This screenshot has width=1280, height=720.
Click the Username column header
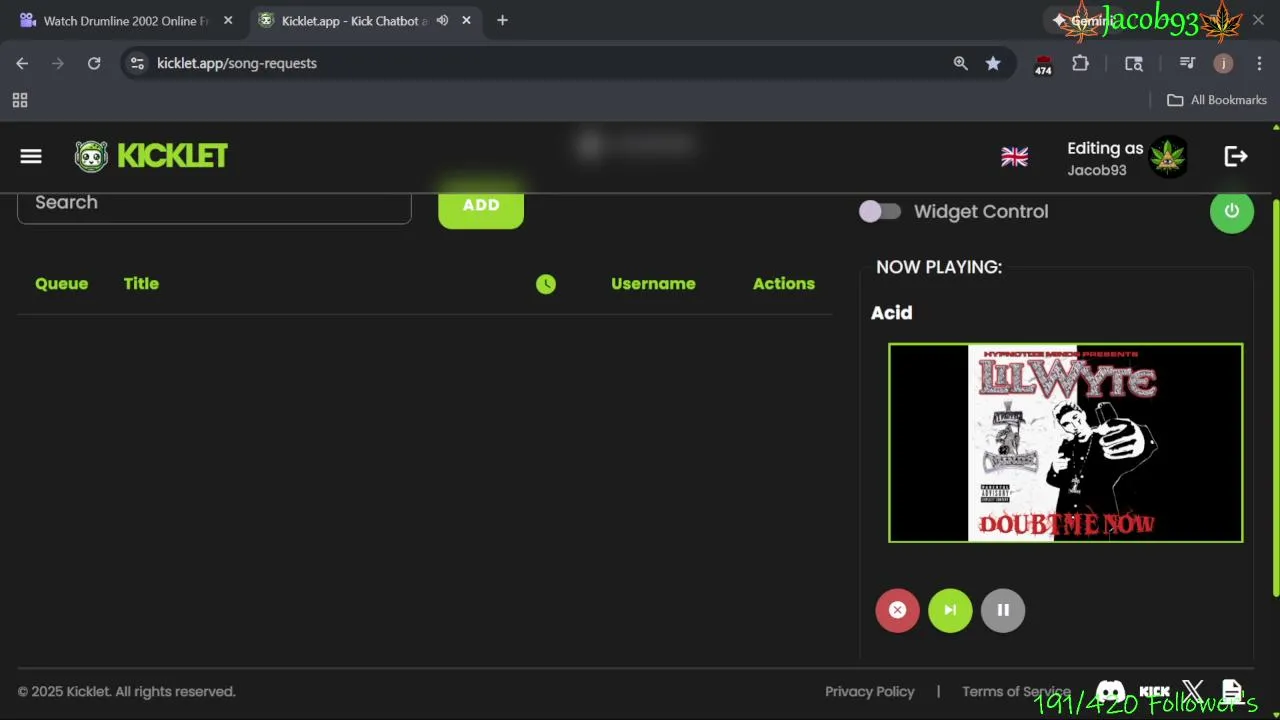pos(653,284)
